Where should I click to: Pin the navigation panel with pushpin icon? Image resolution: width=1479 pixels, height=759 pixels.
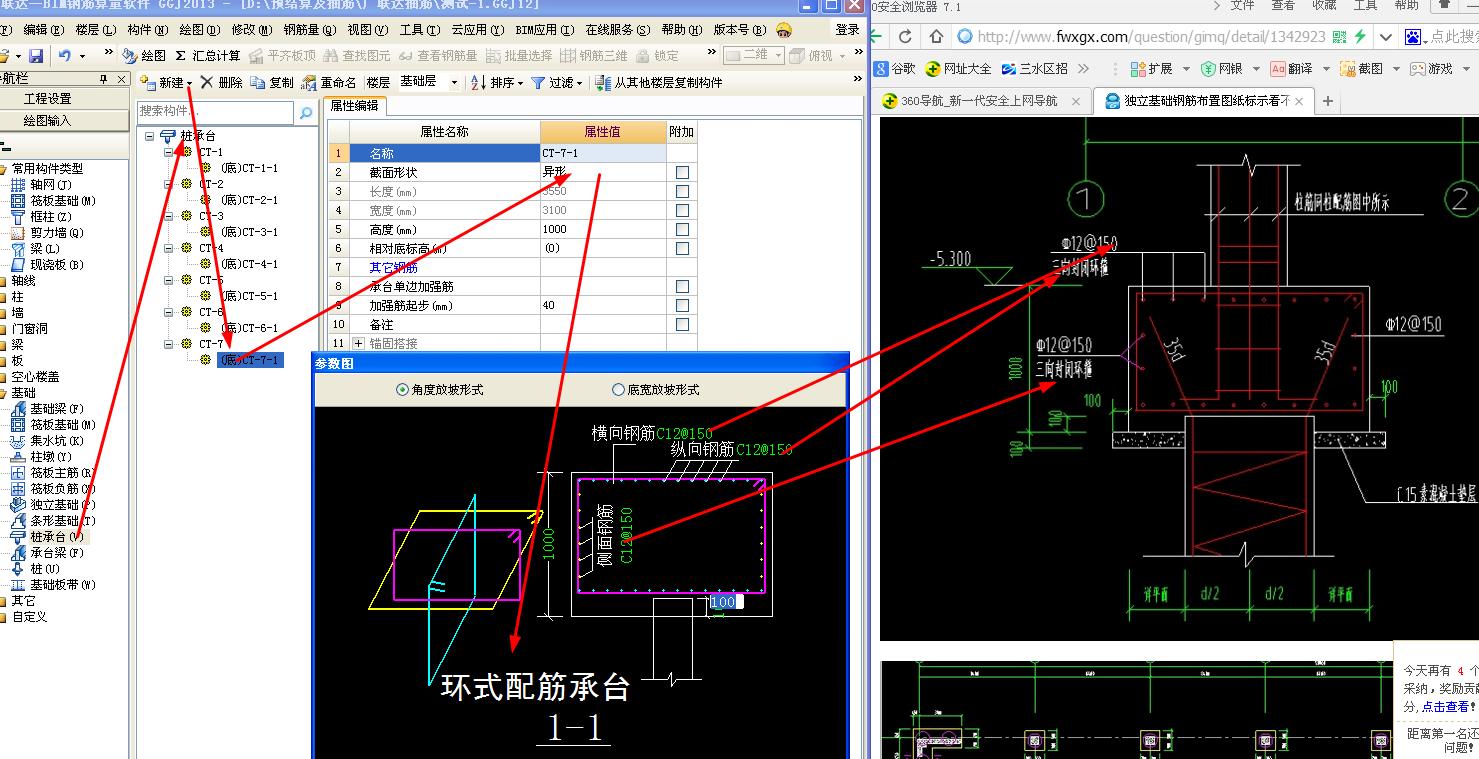(104, 79)
